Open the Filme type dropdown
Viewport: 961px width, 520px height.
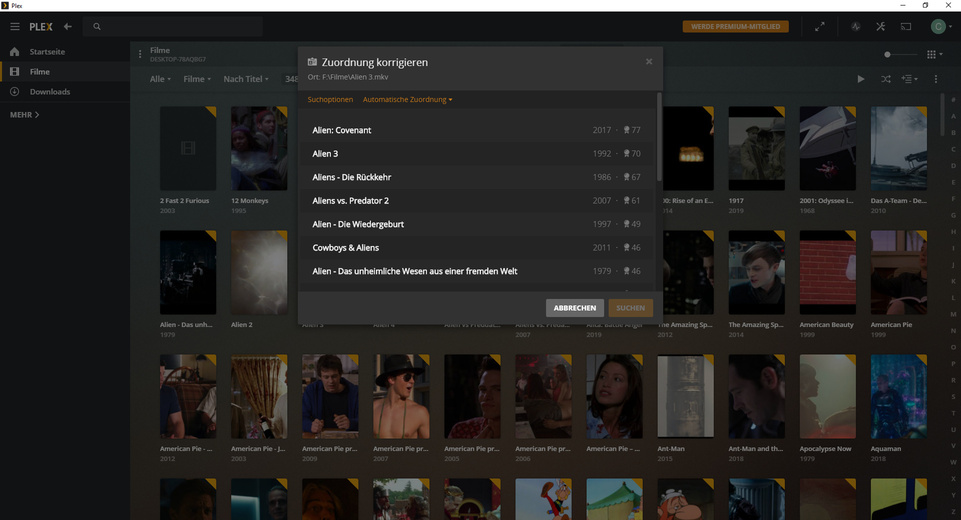tap(197, 79)
